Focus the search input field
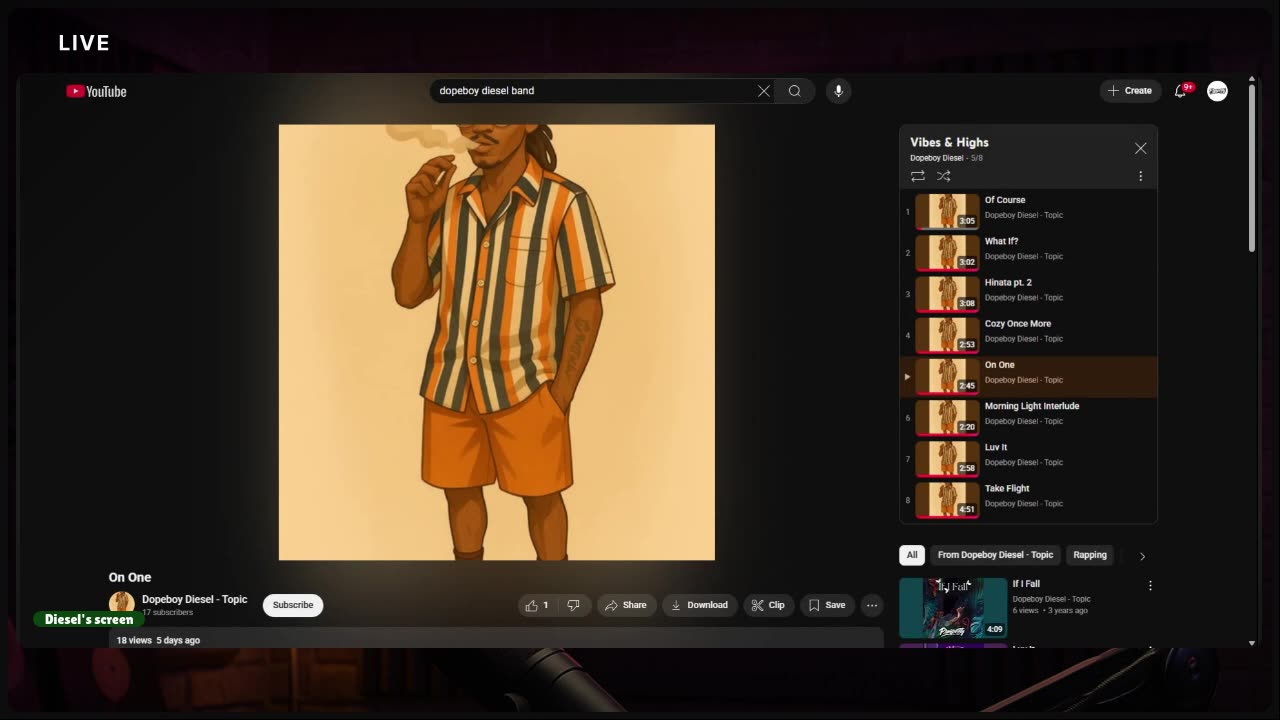 596,91
